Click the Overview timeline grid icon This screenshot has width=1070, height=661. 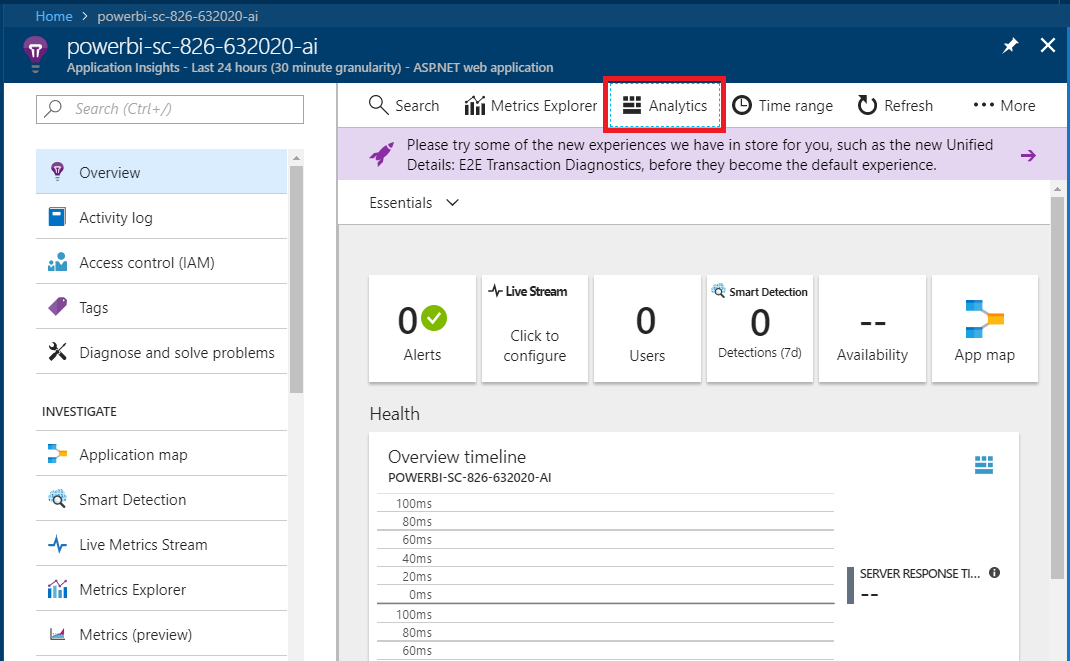coord(984,465)
